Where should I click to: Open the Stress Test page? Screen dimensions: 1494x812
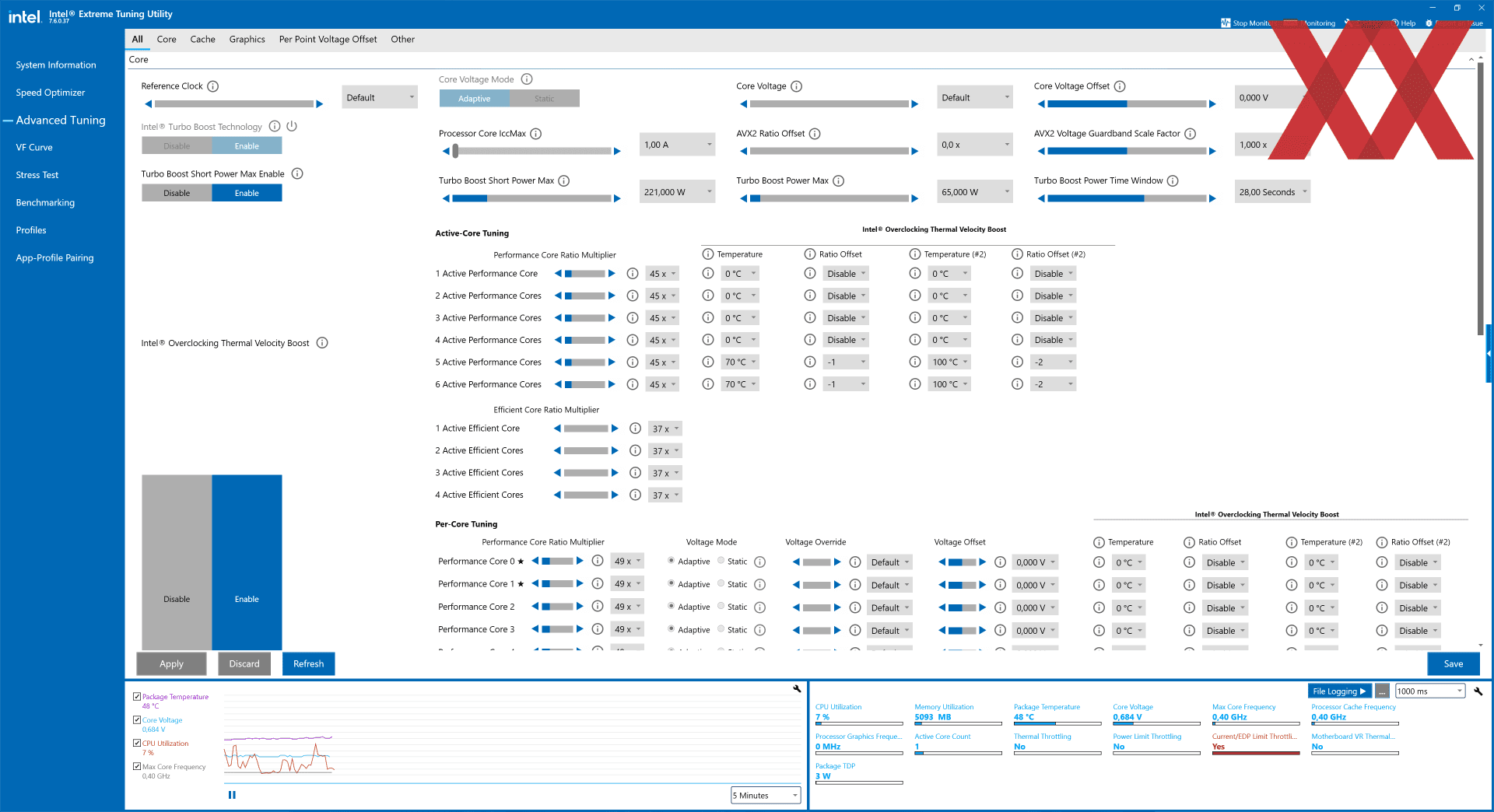37,175
